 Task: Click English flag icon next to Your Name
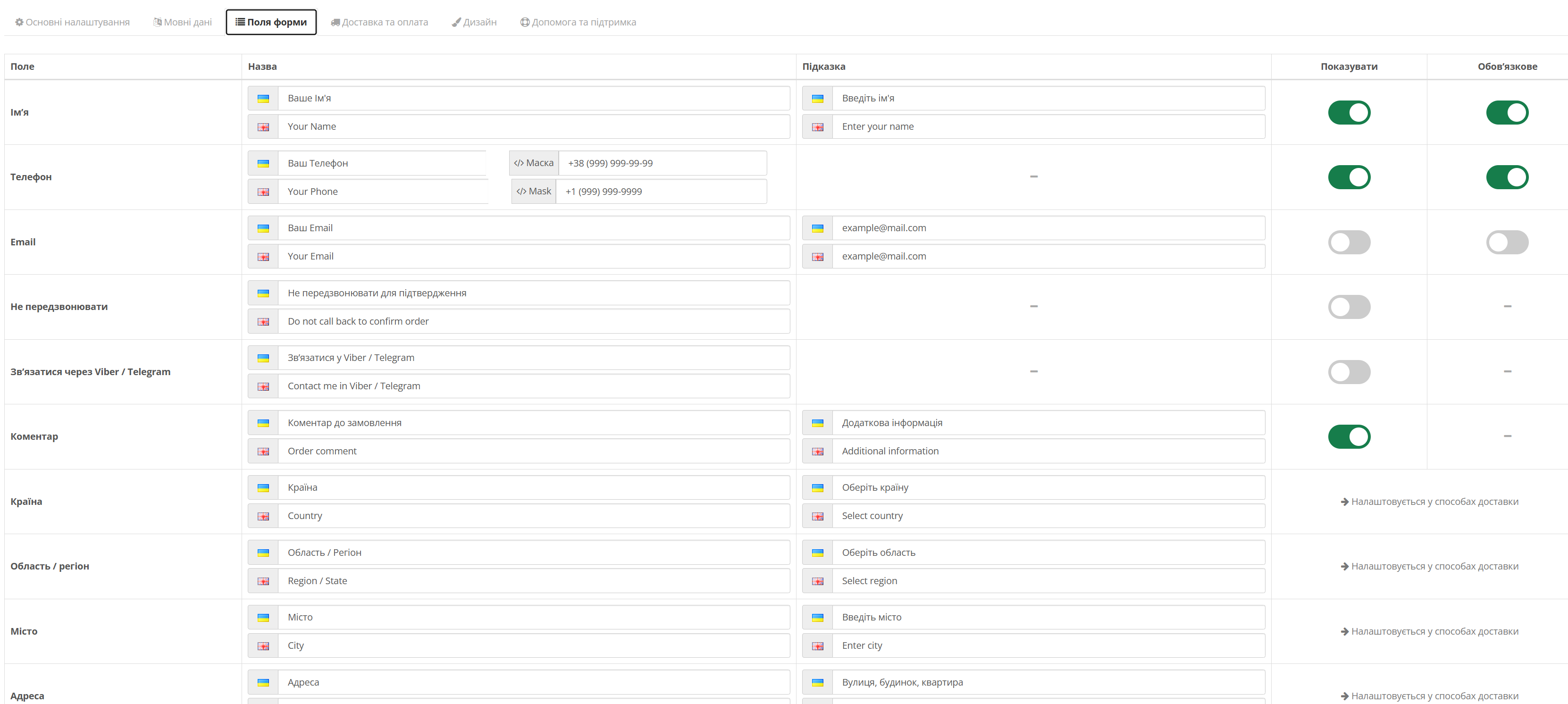(263, 127)
